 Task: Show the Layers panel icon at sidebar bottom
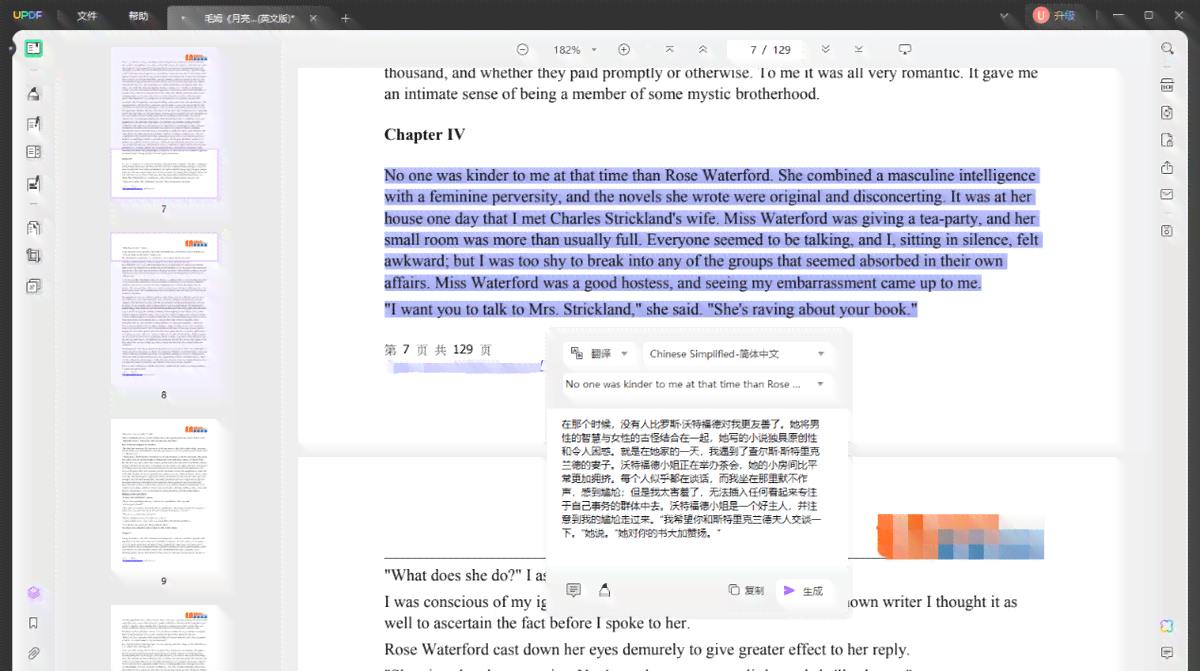[33, 593]
